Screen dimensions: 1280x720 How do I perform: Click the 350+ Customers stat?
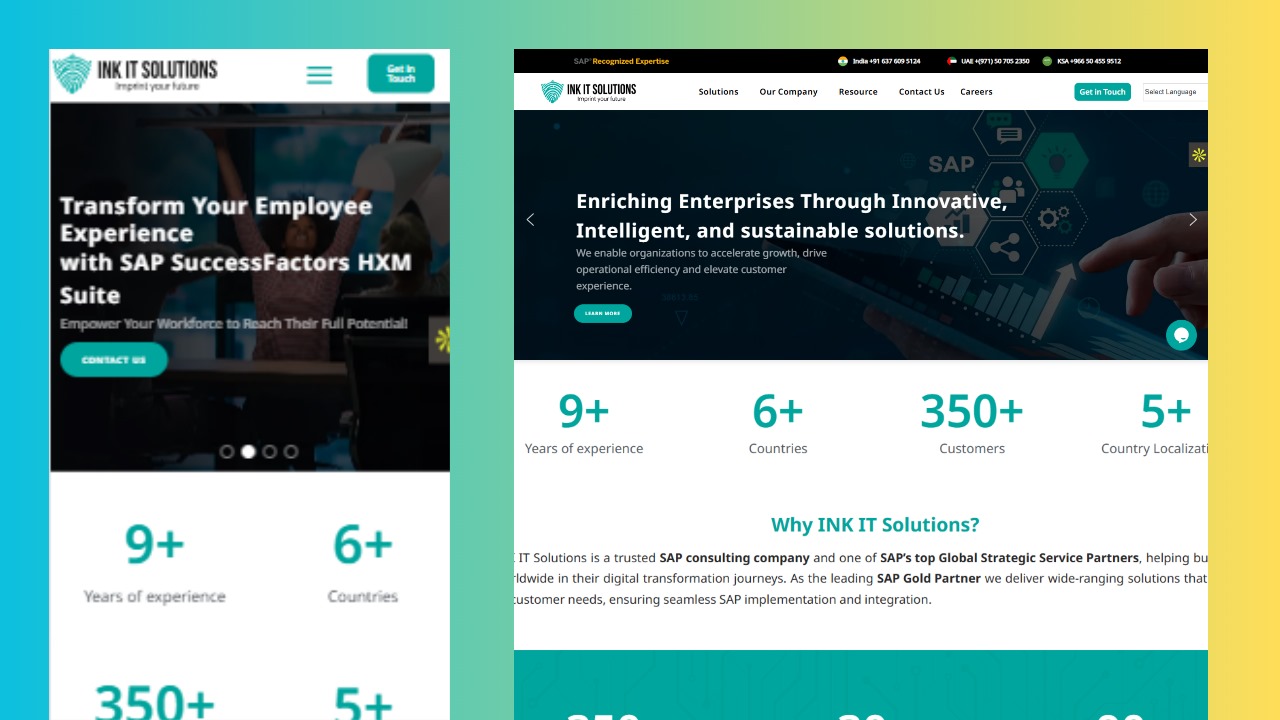click(x=972, y=423)
